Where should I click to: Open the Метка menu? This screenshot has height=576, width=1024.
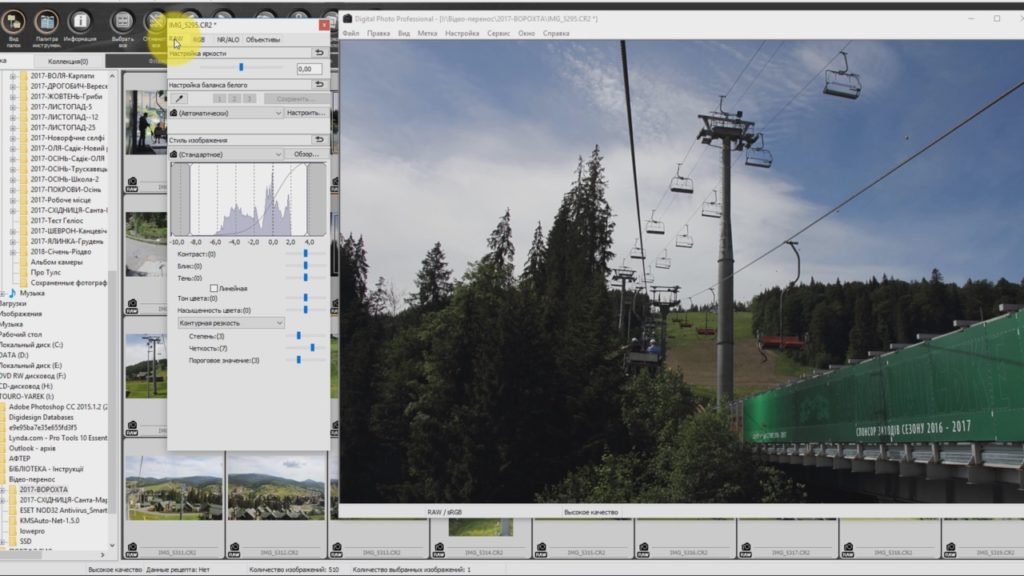pos(427,33)
